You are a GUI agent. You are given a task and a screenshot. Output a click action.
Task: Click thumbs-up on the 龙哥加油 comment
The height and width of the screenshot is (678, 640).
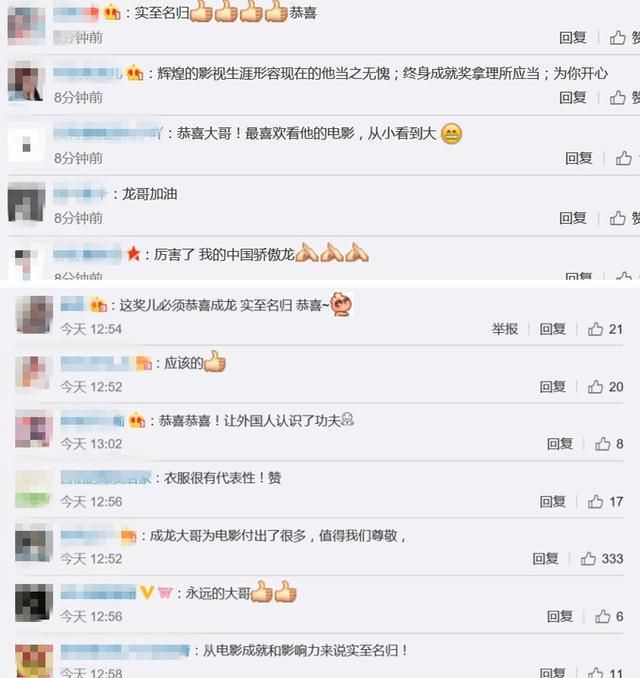[x=618, y=218]
